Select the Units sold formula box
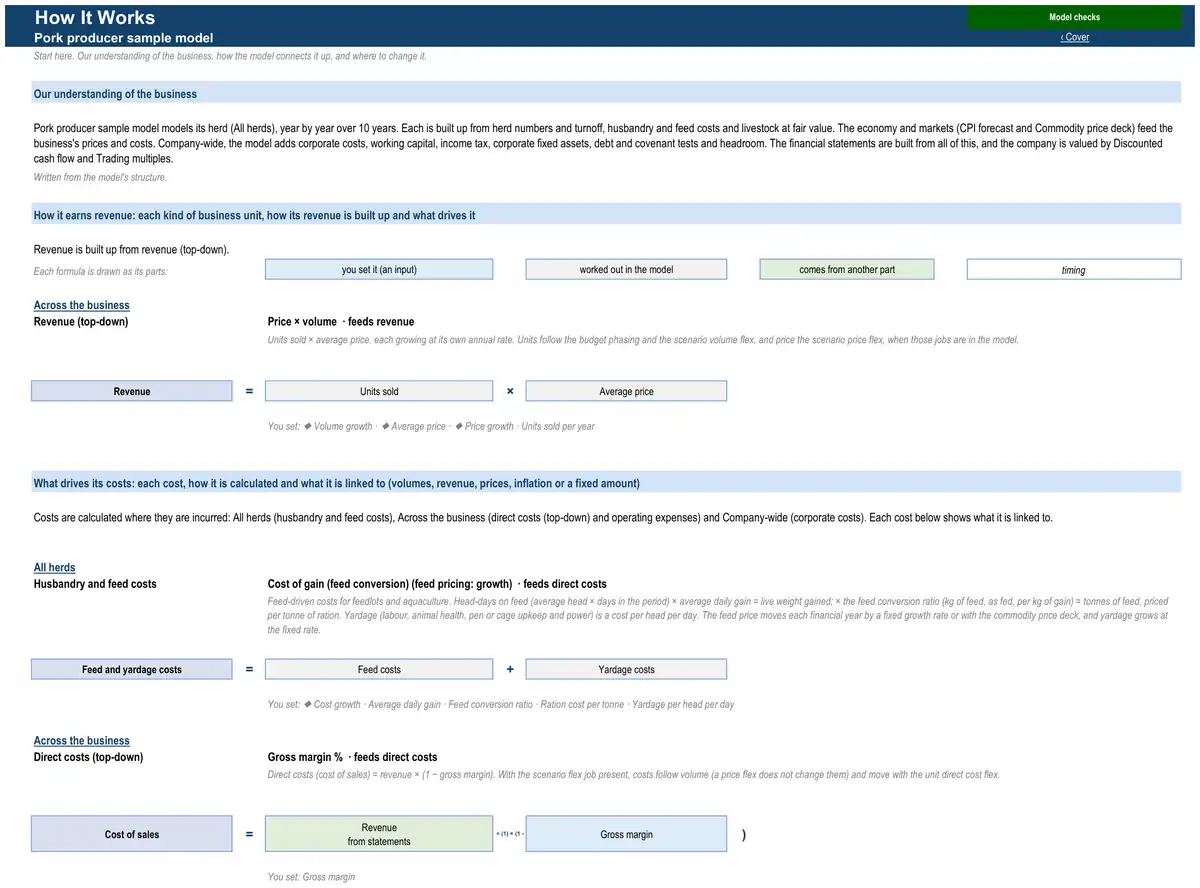 379,391
